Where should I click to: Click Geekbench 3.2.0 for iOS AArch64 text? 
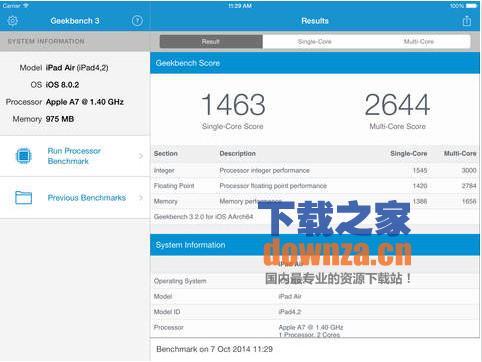203,217
